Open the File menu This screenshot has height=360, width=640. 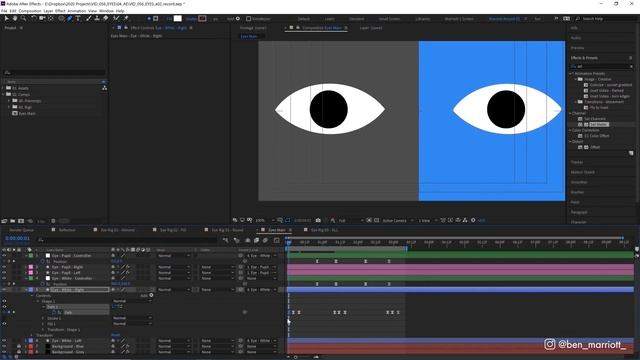click(4, 11)
